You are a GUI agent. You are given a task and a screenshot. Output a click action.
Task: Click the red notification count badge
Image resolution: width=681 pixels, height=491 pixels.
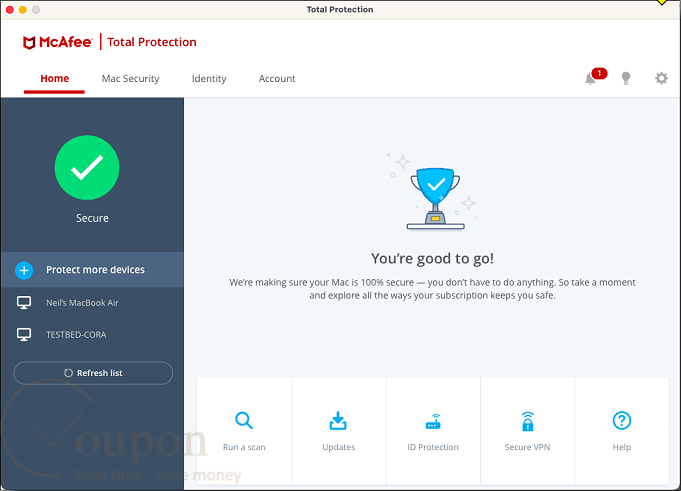tap(599, 73)
